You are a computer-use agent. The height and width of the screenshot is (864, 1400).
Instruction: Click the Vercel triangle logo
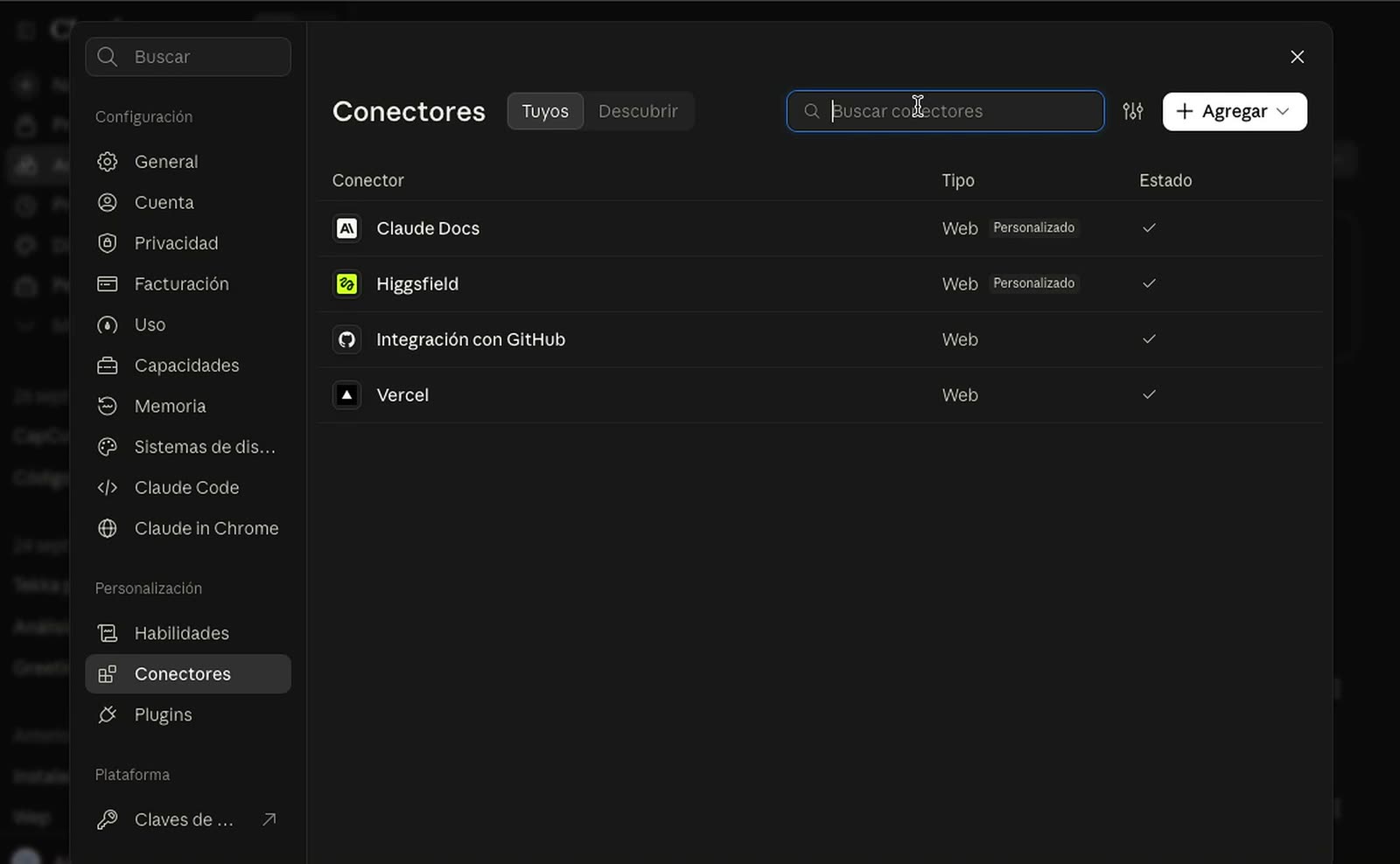click(x=346, y=395)
